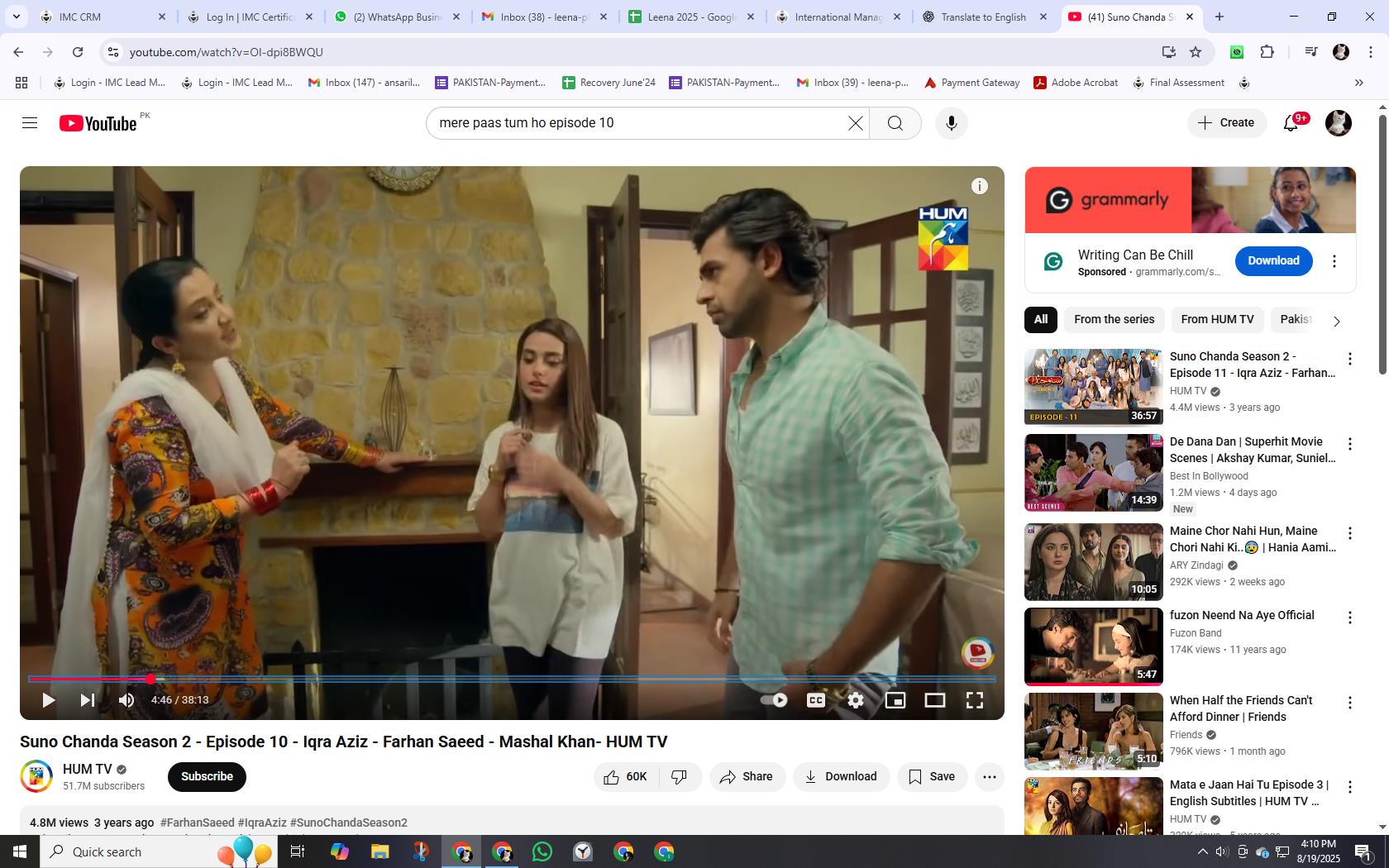The image size is (1389, 868).
Task: Open Payment Gateway bookmark
Action: tap(971, 83)
